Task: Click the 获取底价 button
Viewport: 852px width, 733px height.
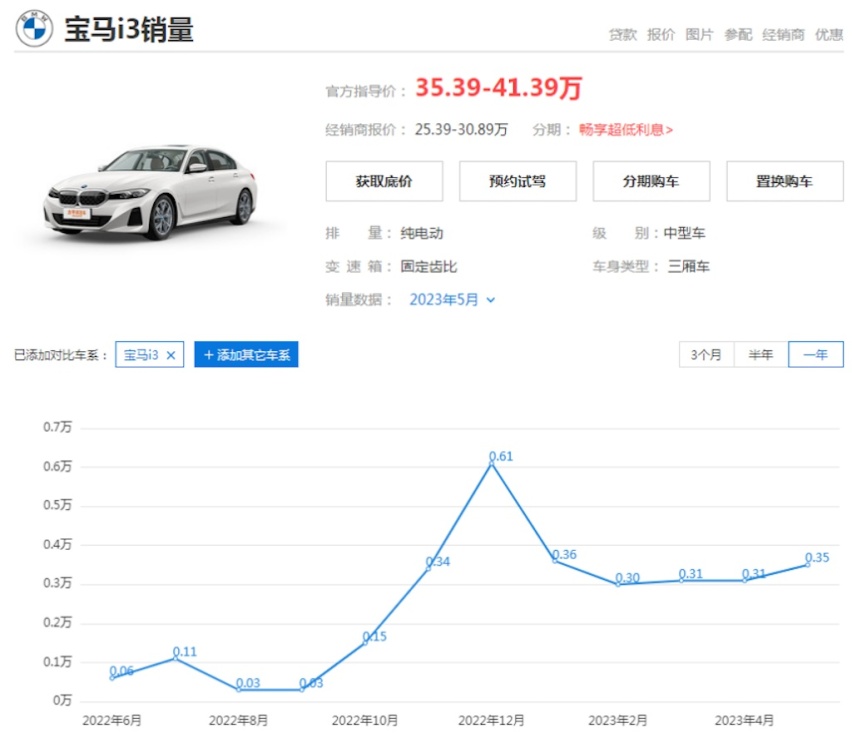Action: click(x=384, y=181)
